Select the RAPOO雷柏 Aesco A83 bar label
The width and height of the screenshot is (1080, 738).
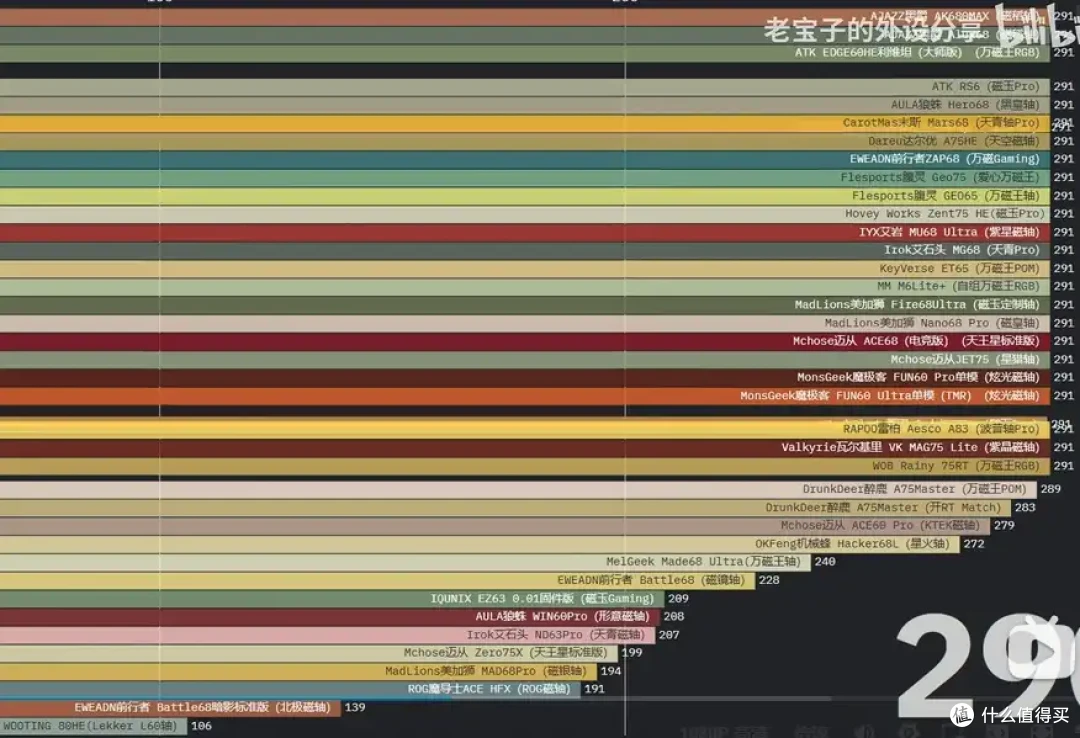pos(941,429)
